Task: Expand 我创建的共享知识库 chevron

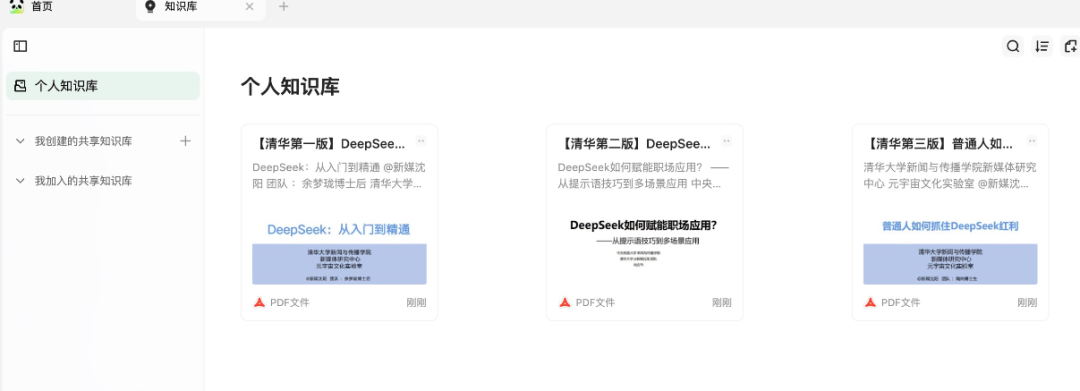Action: [x=20, y=141]
